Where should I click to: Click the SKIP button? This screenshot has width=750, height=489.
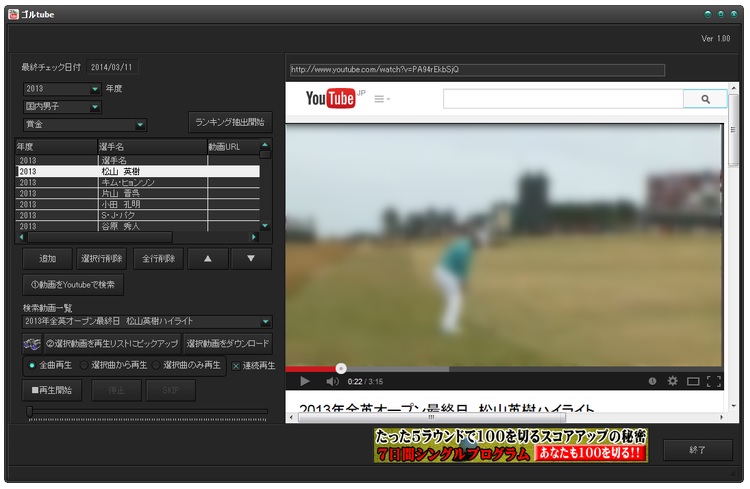click(171, 390)
